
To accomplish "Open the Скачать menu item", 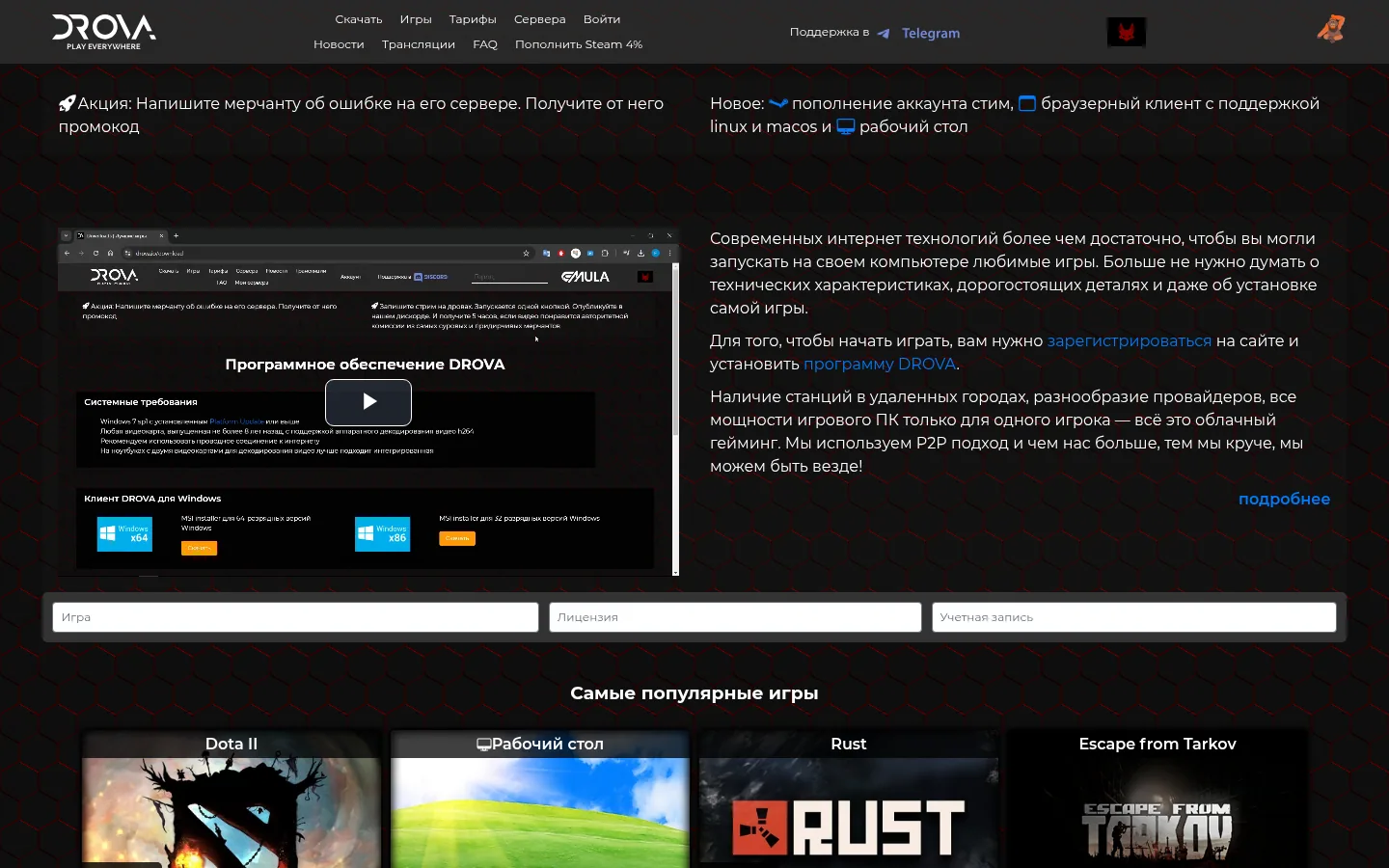I will coord(359,19).
